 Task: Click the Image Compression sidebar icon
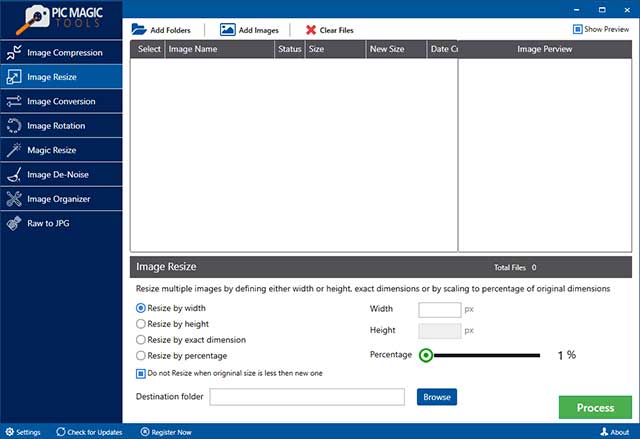[14, 53]
